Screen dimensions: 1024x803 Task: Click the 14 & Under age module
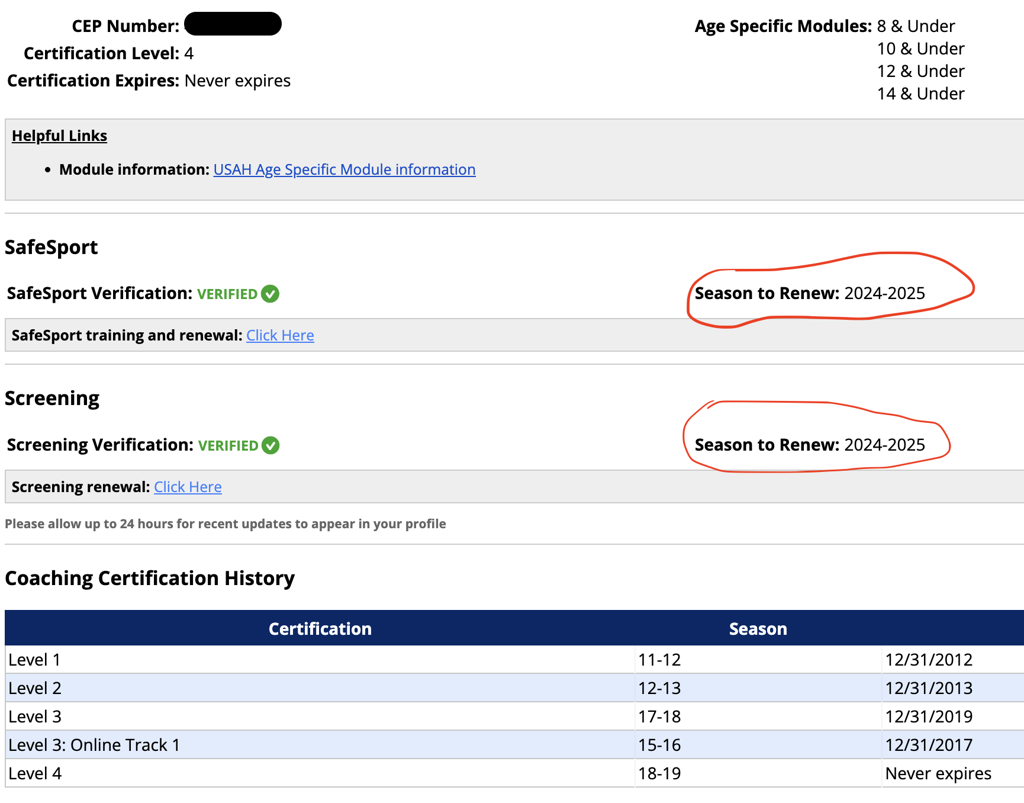920,94
